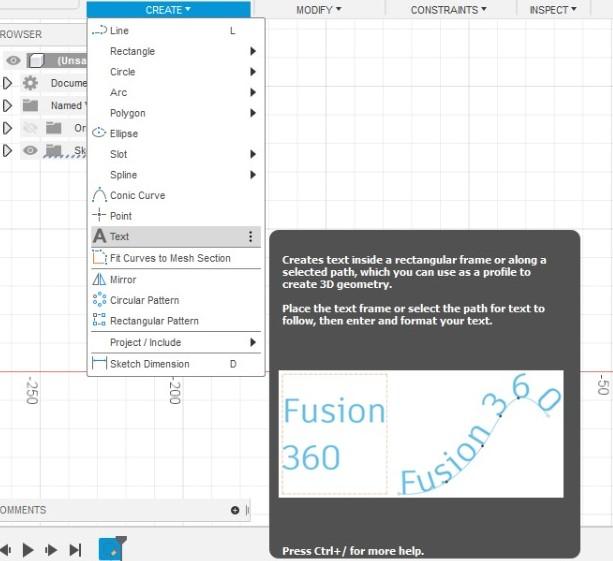Click the Document Settings gear icon
This screenshot has width=613, height=561.
pyautogui.click(x=30, y=83)
